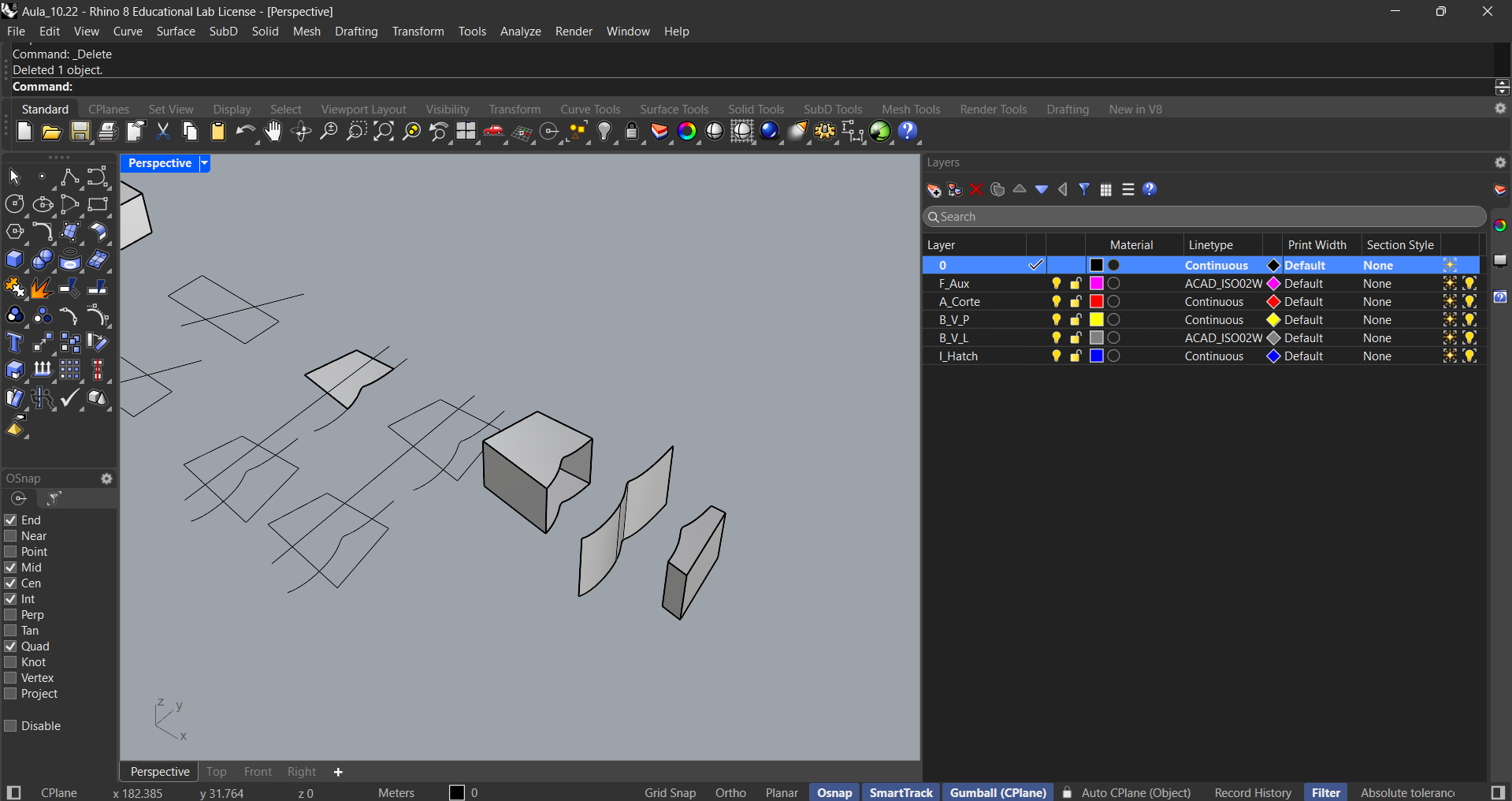Enable the Point osnap checkbox

coord(10,552)
